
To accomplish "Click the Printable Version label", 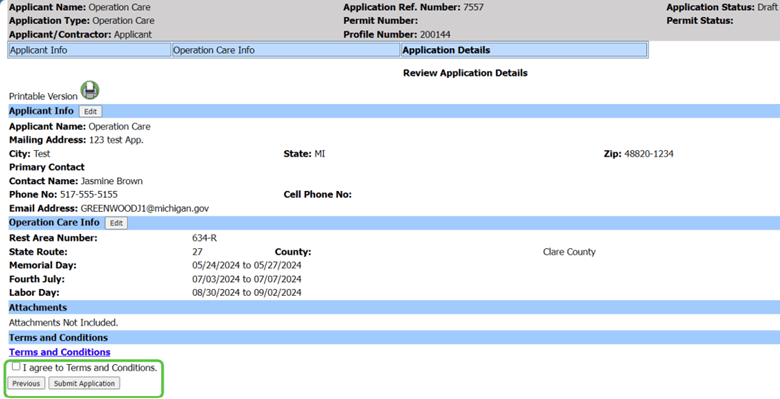I will [43, 96].
